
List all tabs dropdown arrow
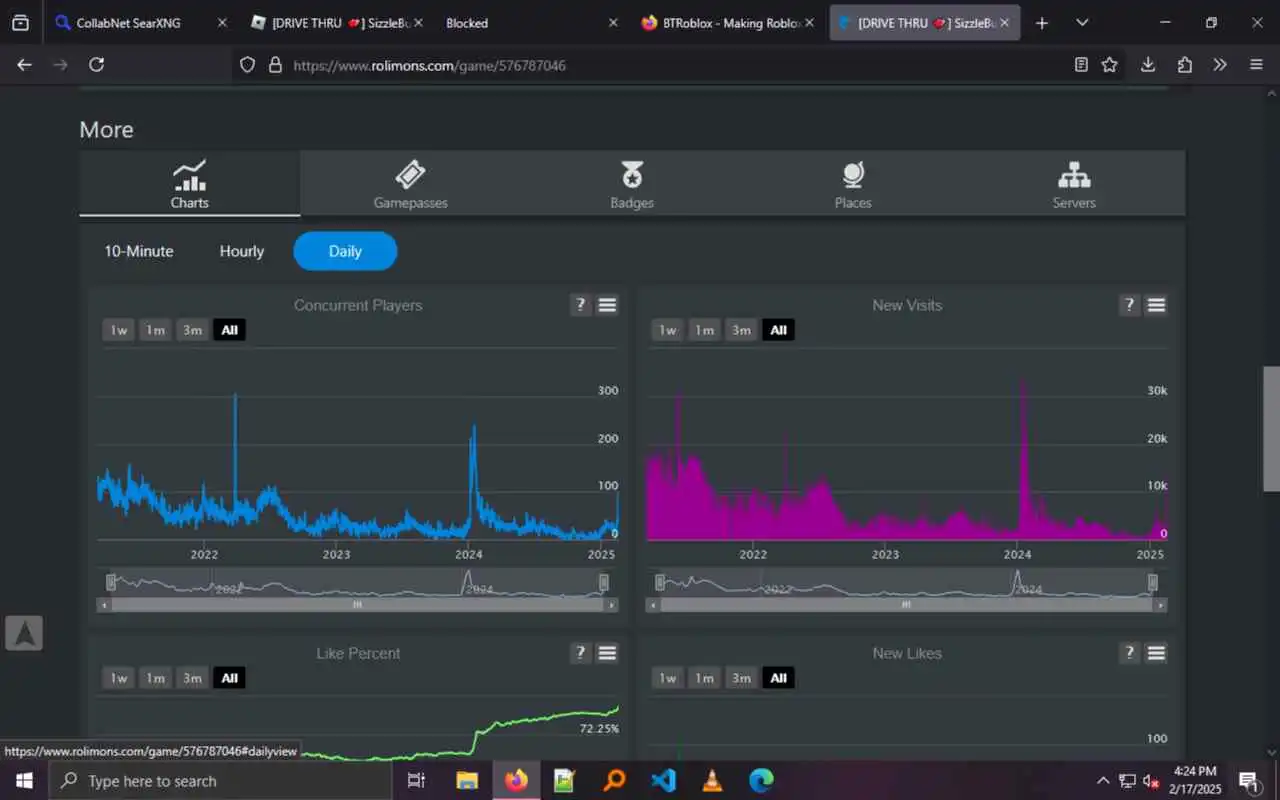(1082, 22)
